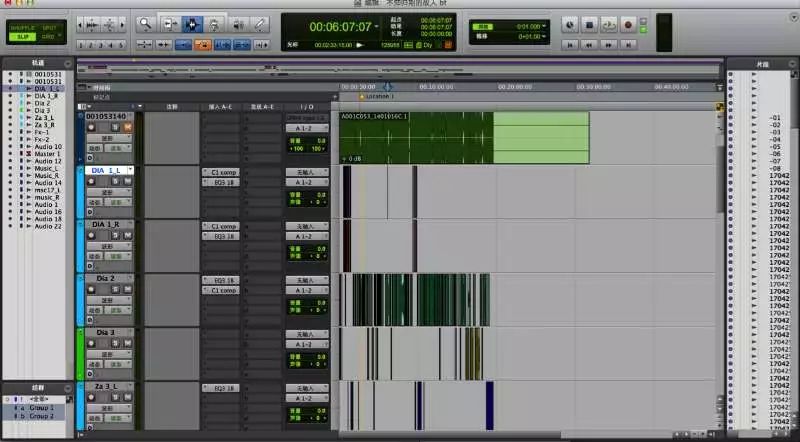Toggle Insertion Follows Playback button
The image size is (800, 442).
coord(261,45)
